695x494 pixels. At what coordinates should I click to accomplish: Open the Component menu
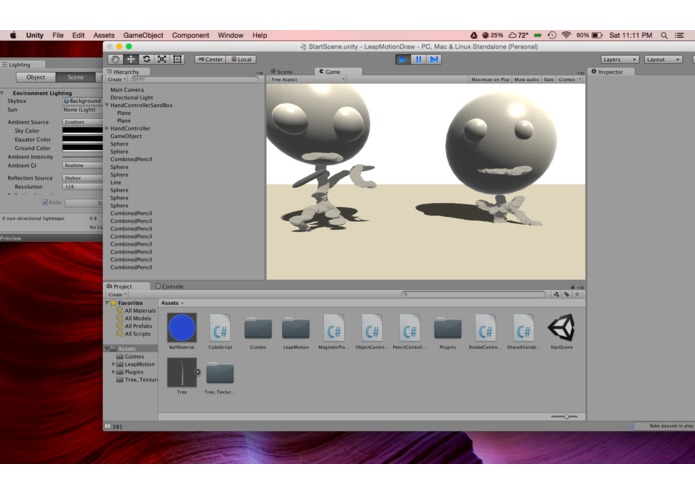(191, 35)
